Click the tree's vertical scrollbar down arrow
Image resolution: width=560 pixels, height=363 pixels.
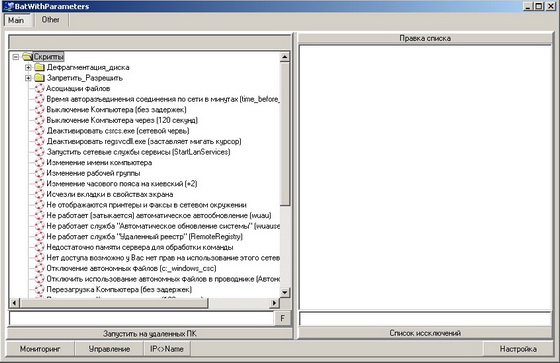285,292
